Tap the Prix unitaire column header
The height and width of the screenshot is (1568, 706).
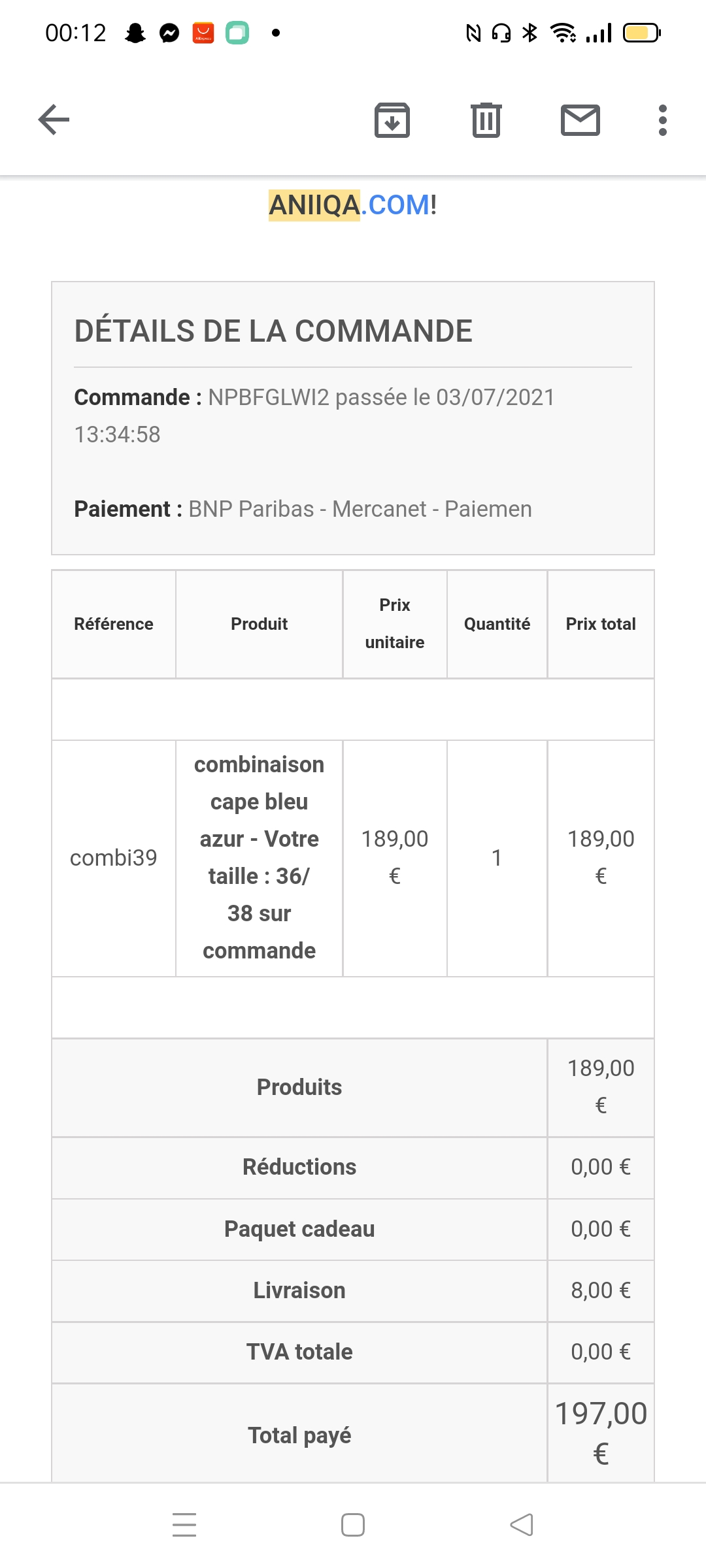pyautogui.click(x=395, y=624)
